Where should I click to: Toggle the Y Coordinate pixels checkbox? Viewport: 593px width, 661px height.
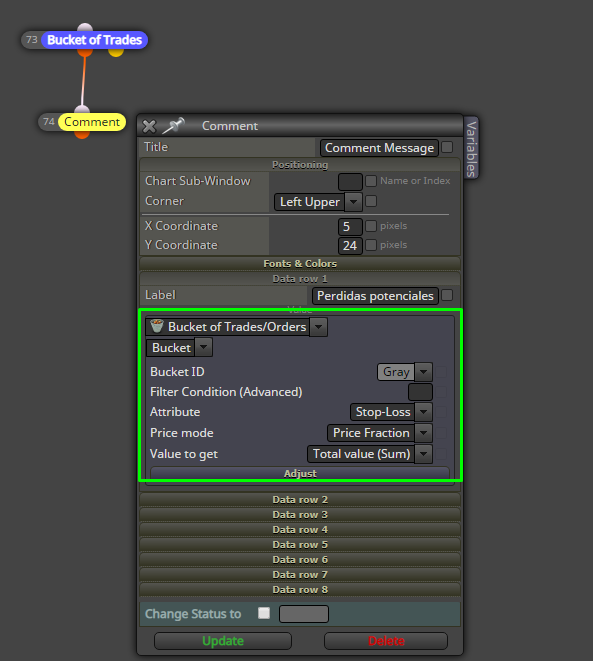[x=371, y=245]
